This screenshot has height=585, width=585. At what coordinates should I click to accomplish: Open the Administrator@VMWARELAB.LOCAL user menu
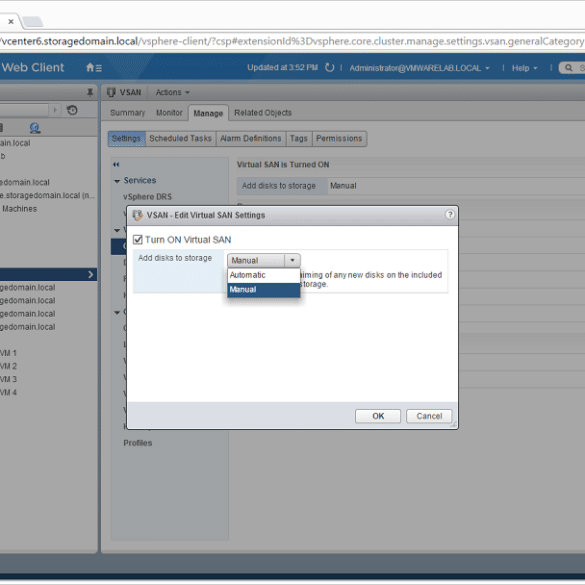click(419, 68)
